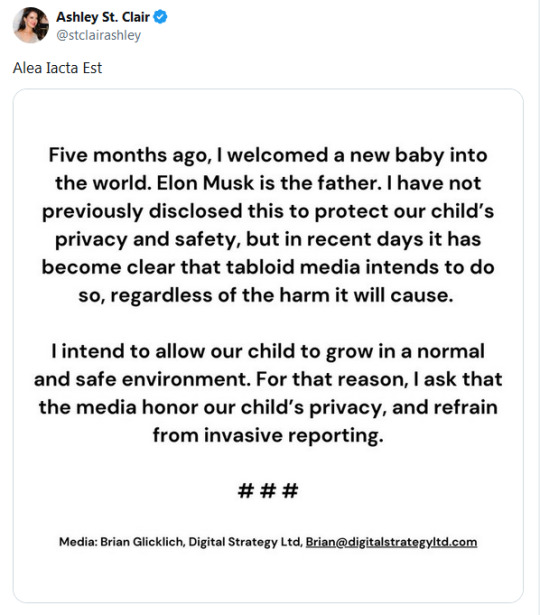This screenshot has width=540, height=615.
Task: Click the line the media honor our child's privacy
Action: (268, 407)
